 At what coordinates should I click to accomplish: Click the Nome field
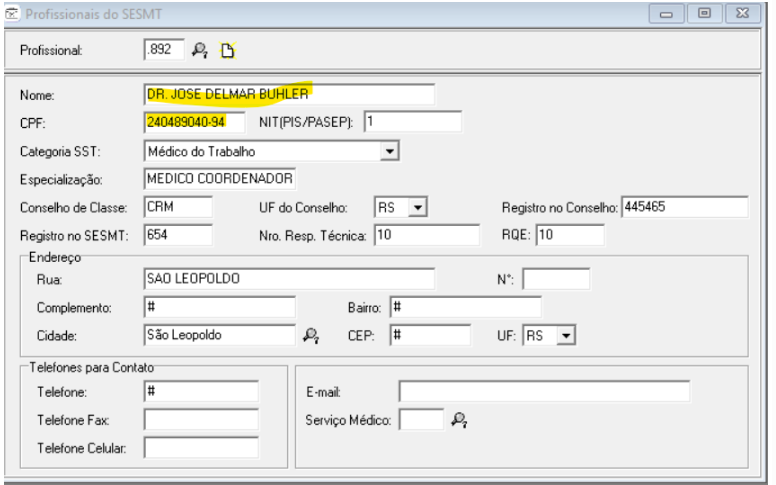[290, 94]
